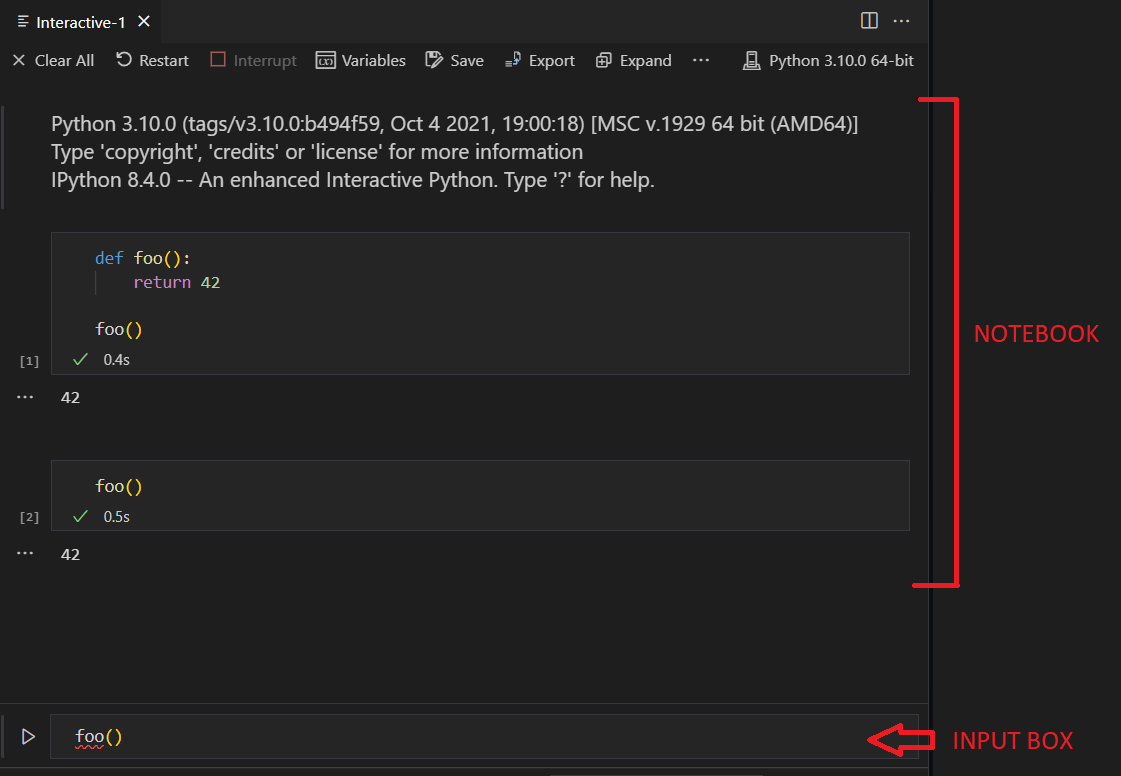Open the Variables panel icon
This screenshot has width=1121, height=776.
329,60
